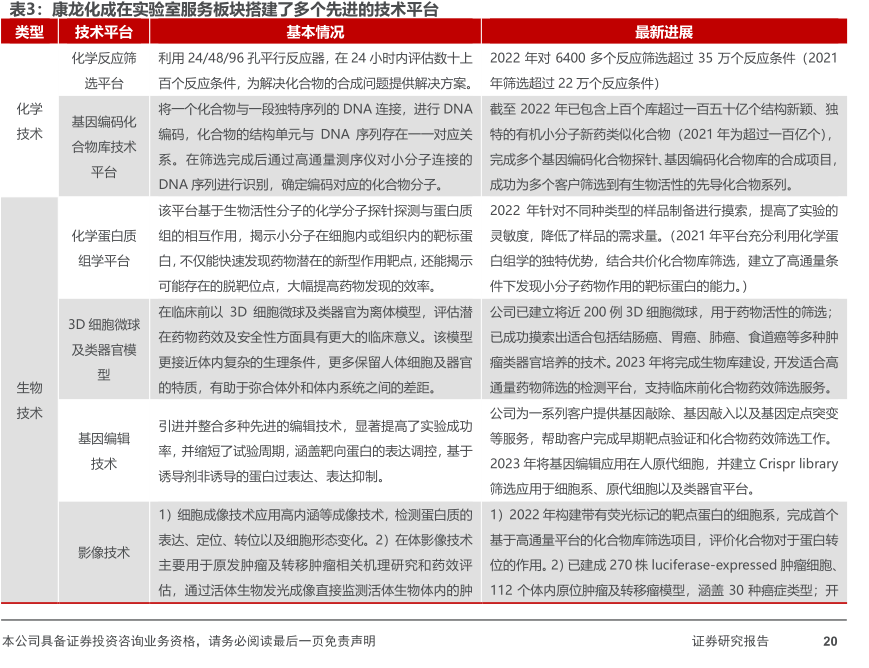Click progress text 截至 2022 年已包含上百个库
Image resolution: width=869 pixels, height=668 pixels.
click(664, 146)
